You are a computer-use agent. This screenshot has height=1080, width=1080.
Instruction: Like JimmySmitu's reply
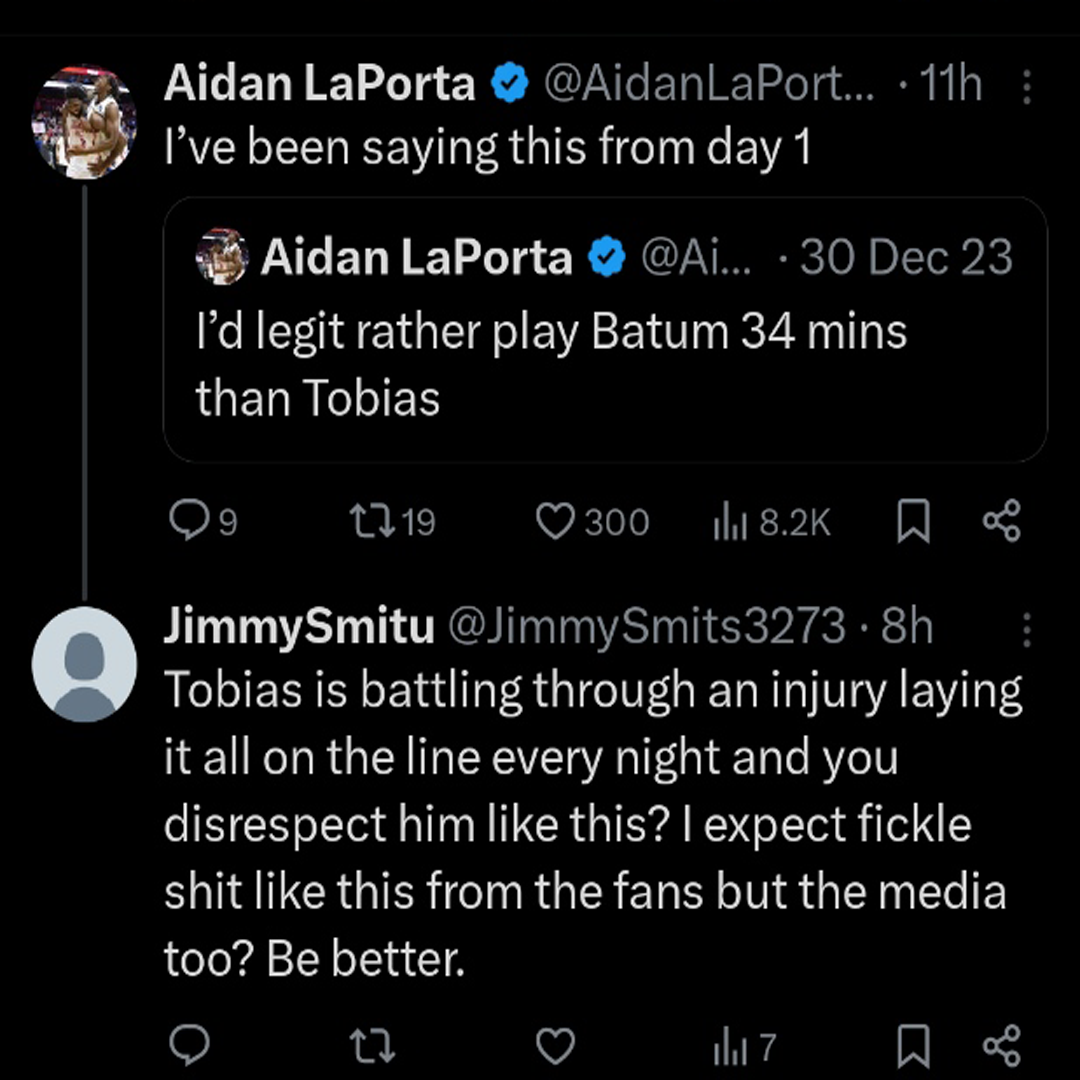(555, 1046)
